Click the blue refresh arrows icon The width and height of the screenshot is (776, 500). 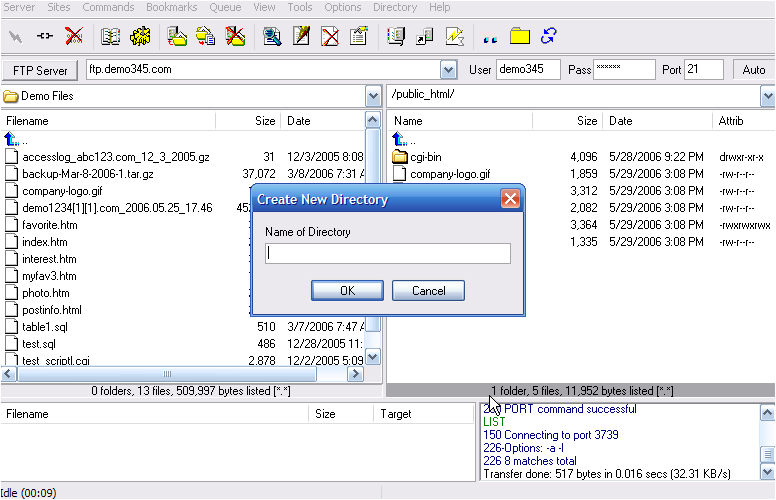548,36
